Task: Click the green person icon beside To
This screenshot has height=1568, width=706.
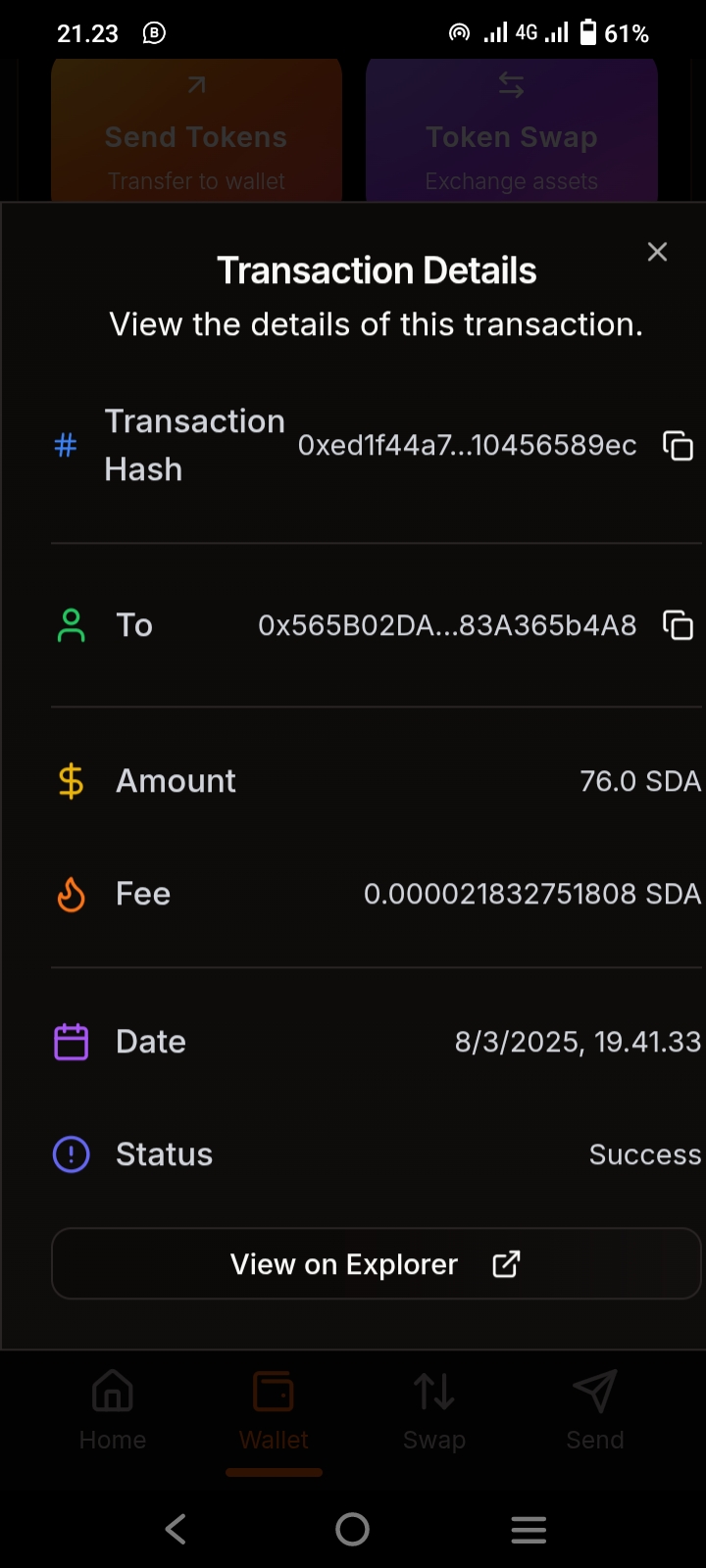Action: tap(72, 625)
